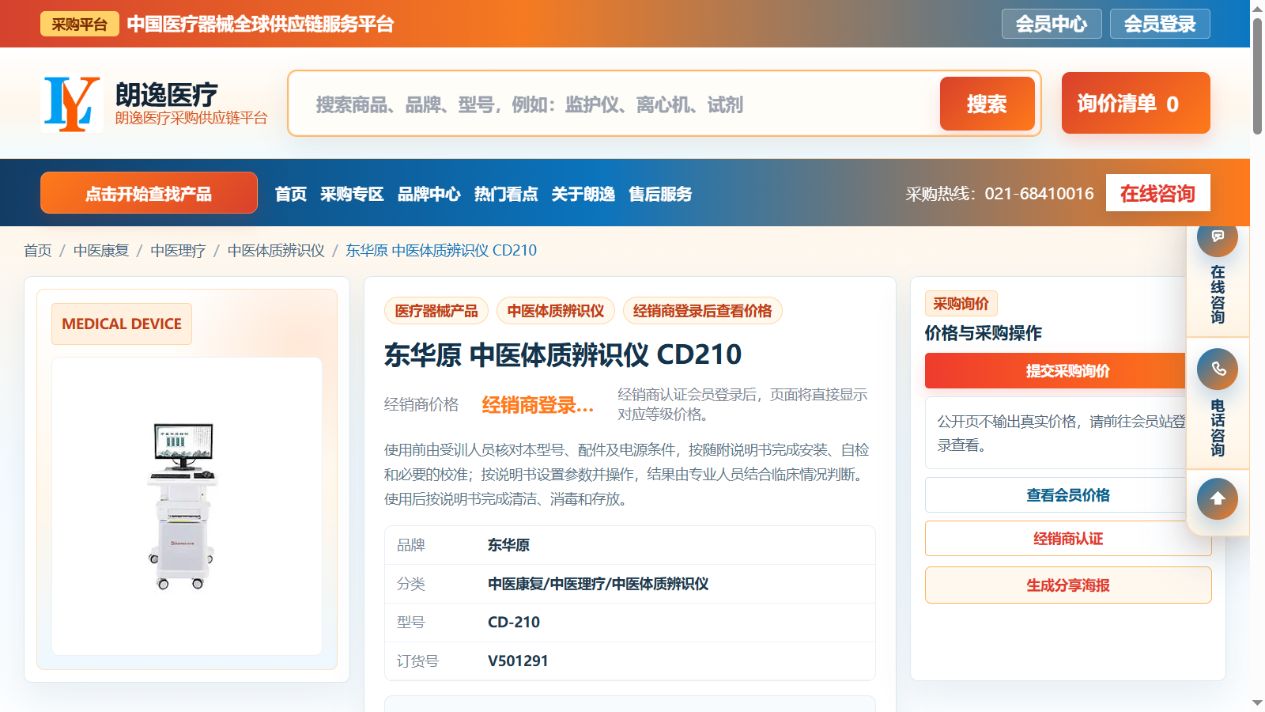Click the online chat bubble icon
This screenshot has width=1265, height=712.
1217,237
